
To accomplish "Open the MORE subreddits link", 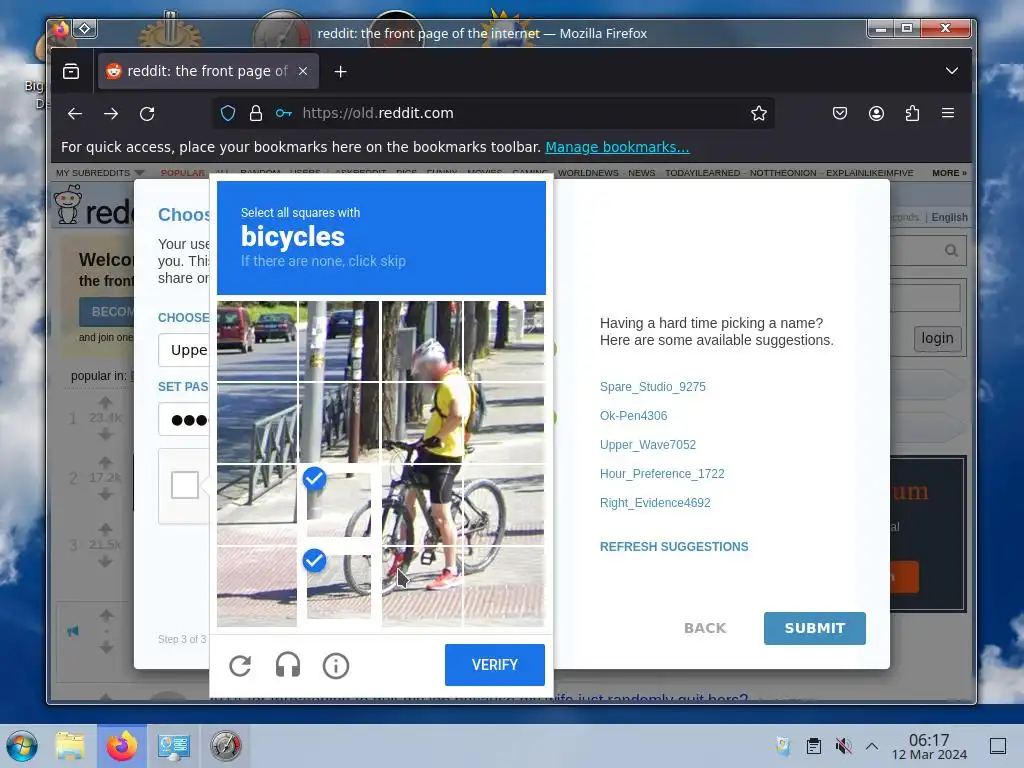I will [949, 173].
